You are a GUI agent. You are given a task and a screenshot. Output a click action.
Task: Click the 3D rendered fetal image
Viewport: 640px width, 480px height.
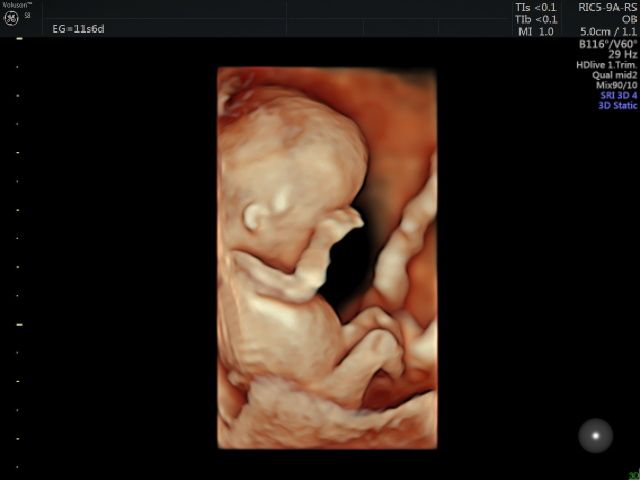[x=327, y=258]
